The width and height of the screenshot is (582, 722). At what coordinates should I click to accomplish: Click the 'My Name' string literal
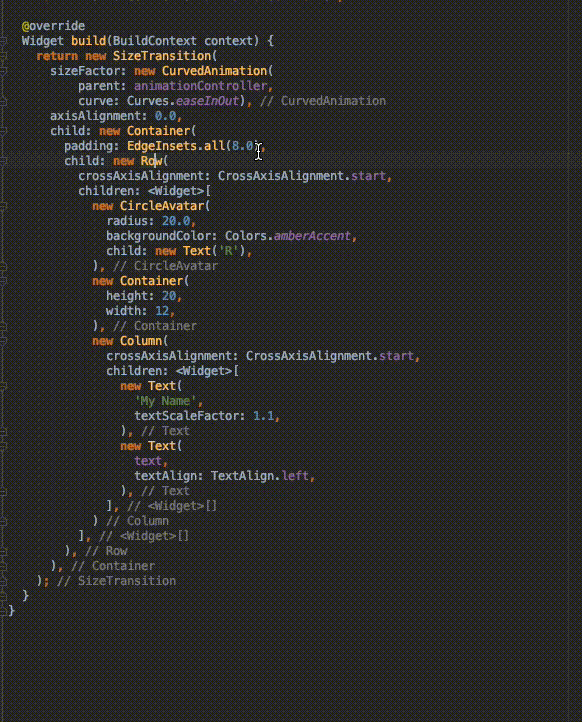coord(165,401)
